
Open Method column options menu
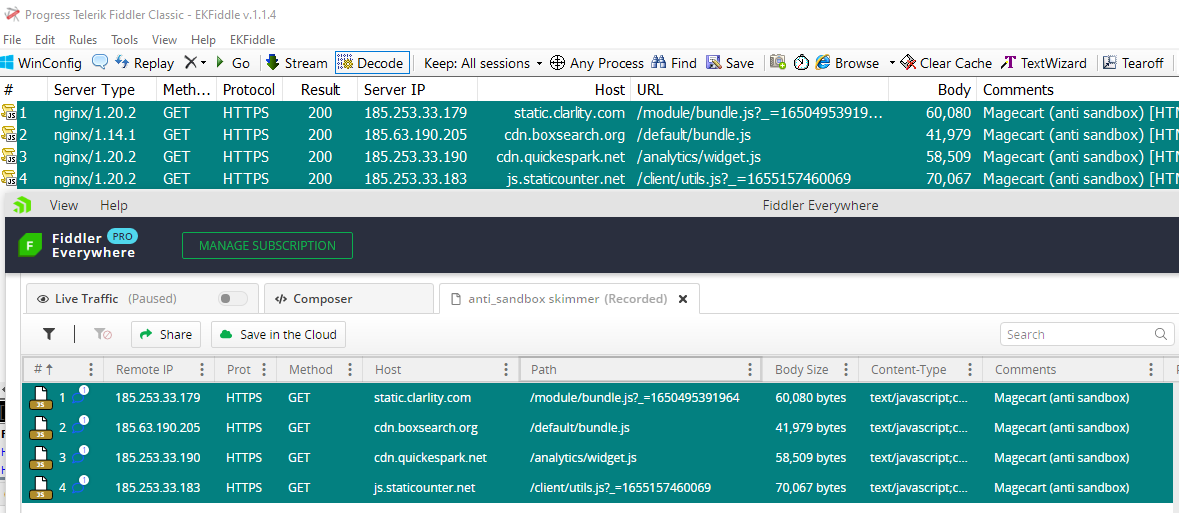pyautogui.click(x=350, y=369)
